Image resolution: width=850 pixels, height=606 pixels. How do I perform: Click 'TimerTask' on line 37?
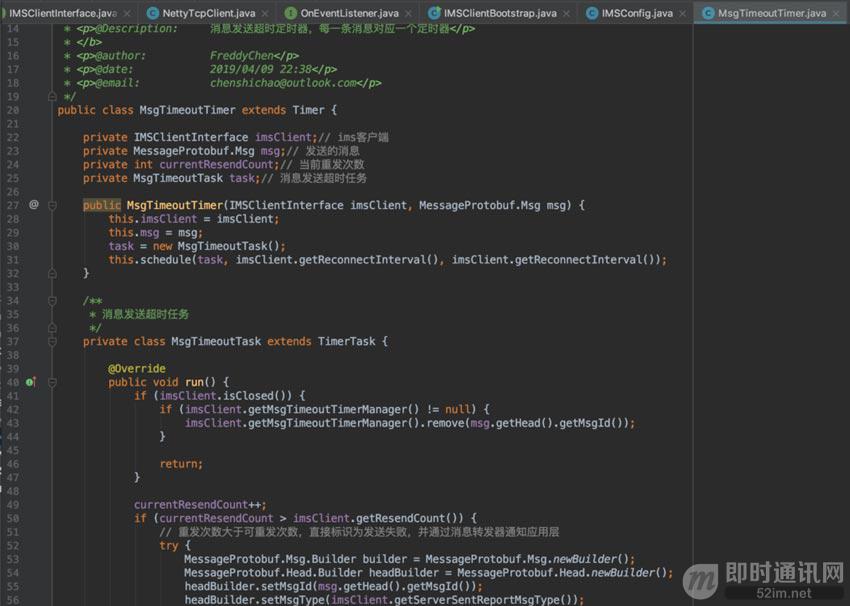point(346,341)
